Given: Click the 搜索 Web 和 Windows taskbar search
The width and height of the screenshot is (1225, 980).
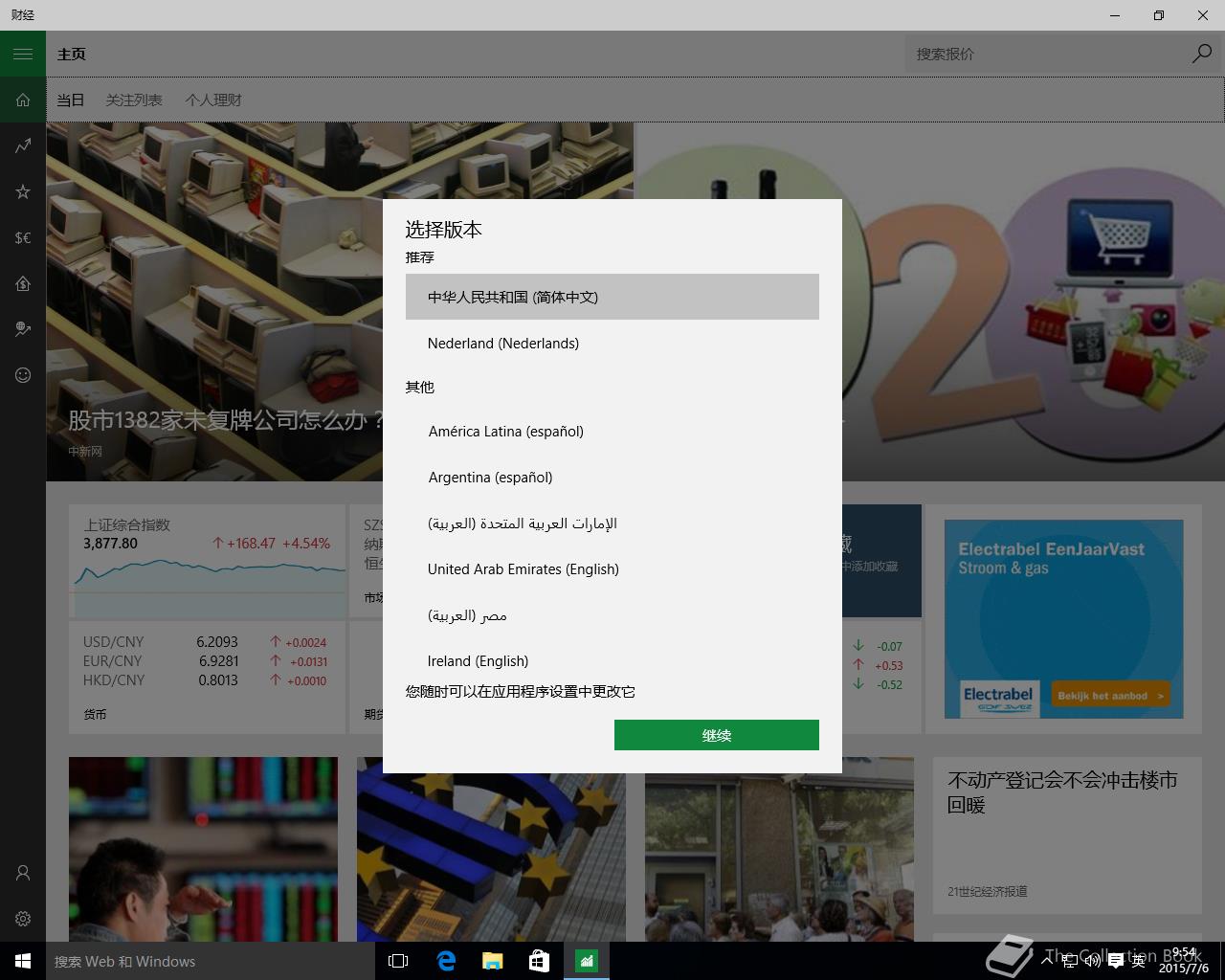Looking at the screenshot, I should pyautogui.click(x=211, y=961).
